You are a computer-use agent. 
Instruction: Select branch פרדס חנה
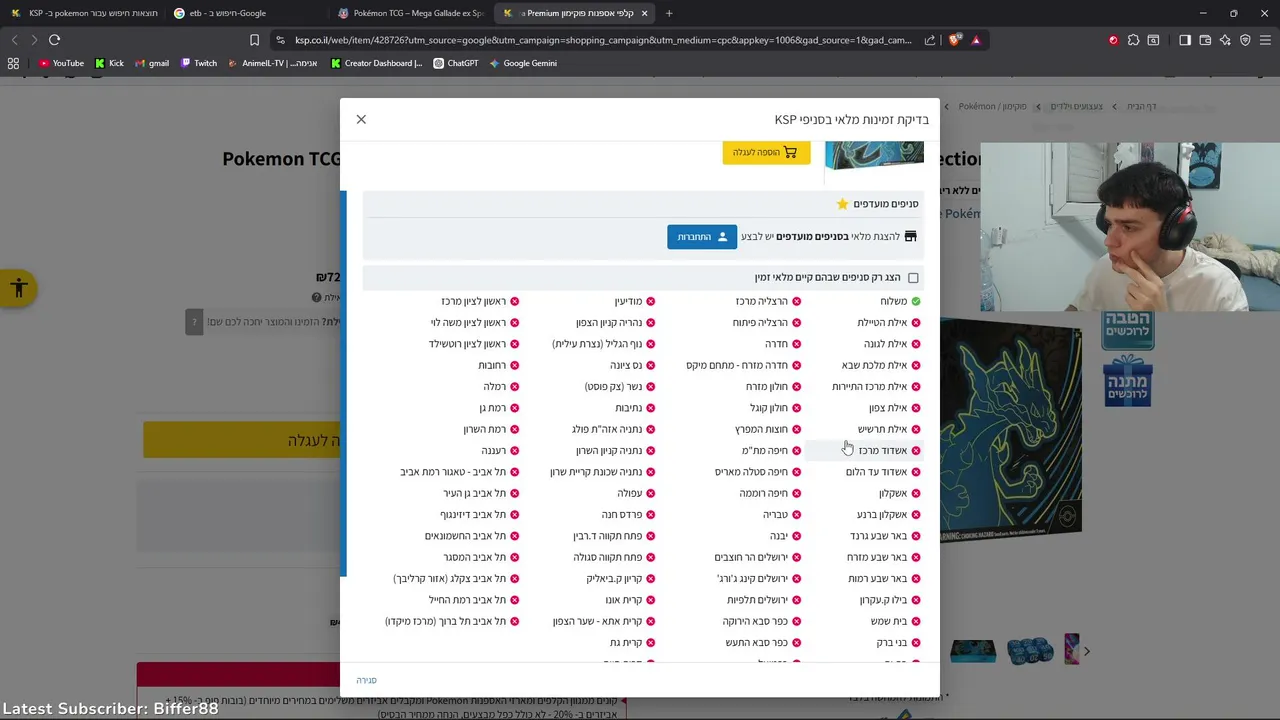click(x=622, y=515)
